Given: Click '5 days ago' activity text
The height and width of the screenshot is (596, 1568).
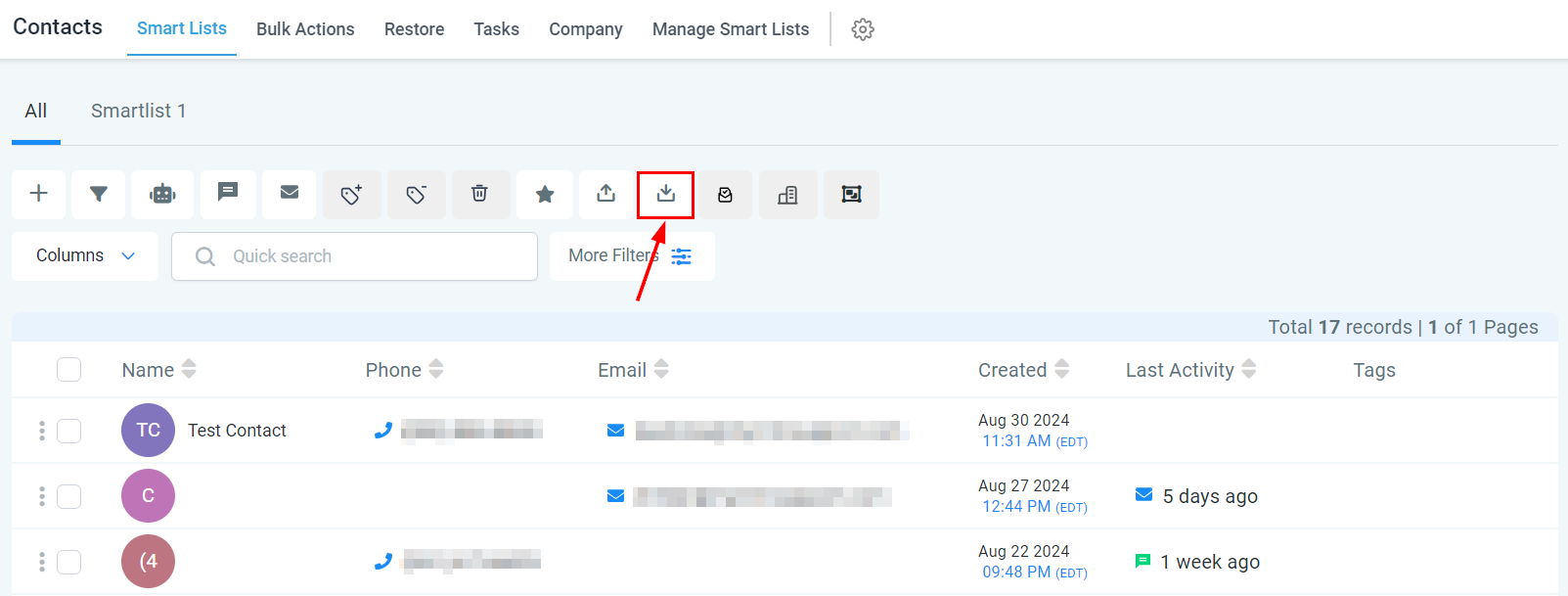Looking at the screenshot, I should [1210, 496].
